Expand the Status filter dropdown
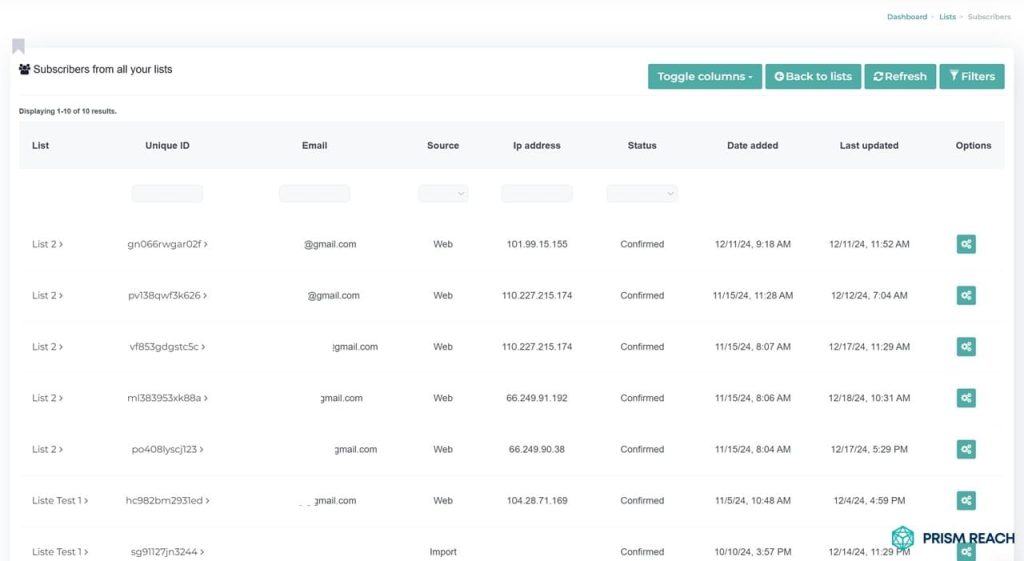The height and width of the screenshot is (561, 1024). pyautogui.click(x=642, y=194)
